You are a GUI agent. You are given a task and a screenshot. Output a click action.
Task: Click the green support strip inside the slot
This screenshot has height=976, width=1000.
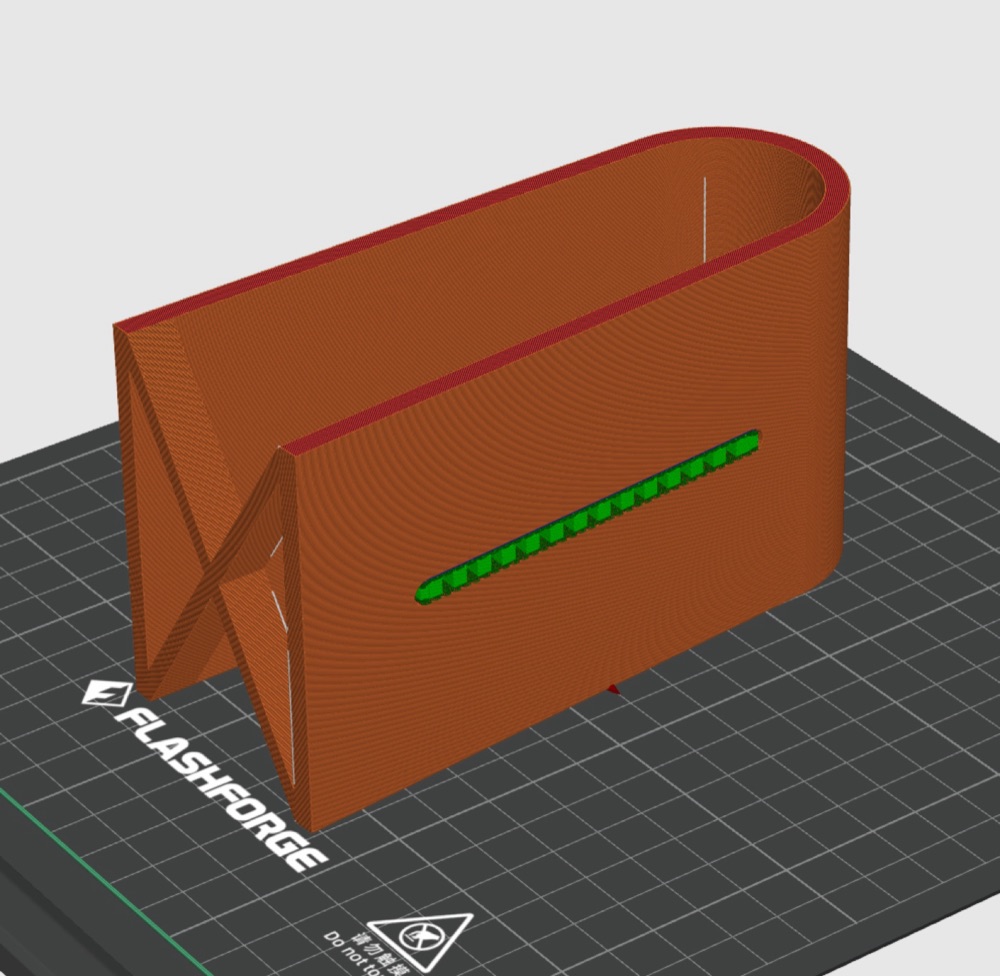coord(587,516)
